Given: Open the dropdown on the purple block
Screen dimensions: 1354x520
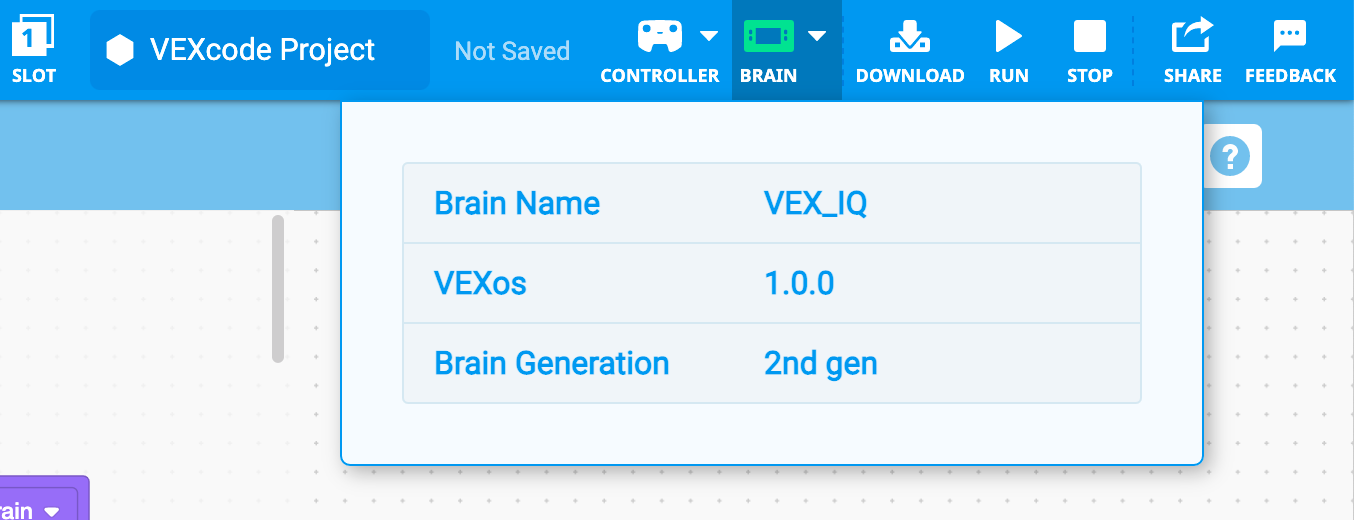Looking at the screenshot, I should point(52,511).
